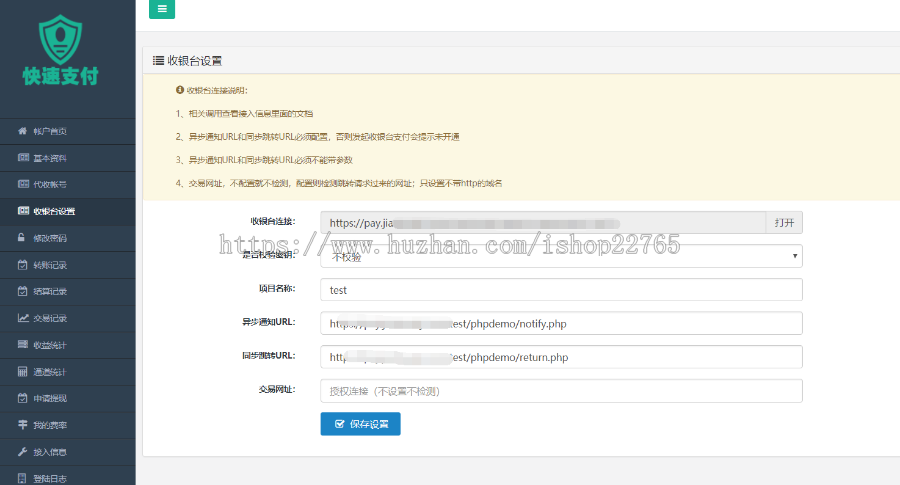Click the 项目名称 form label
900x485 pixels.
point(277,289)
